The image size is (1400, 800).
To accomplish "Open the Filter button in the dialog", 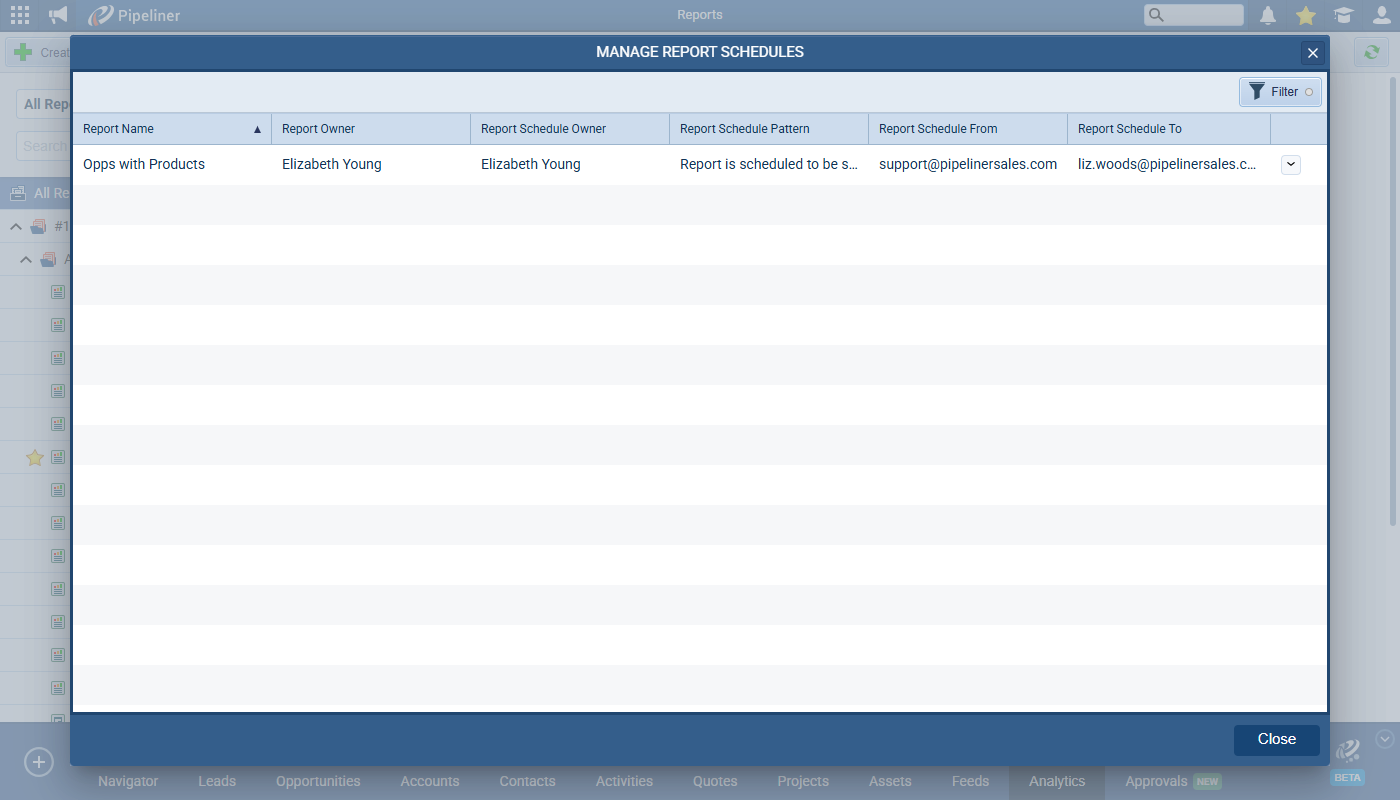I will [x=1280, y=92].
